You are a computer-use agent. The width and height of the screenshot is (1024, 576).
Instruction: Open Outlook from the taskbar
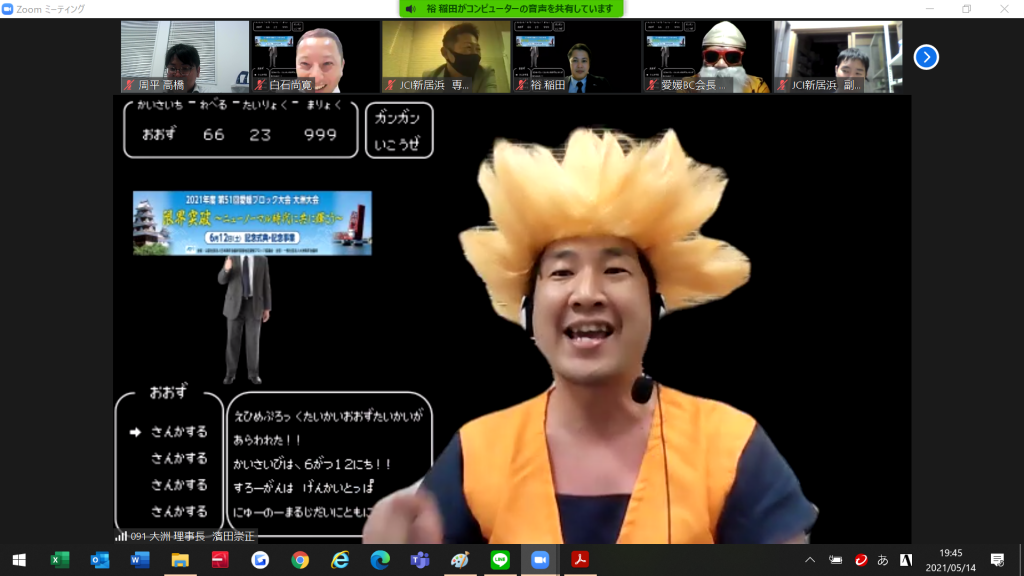tap(100, 560)
